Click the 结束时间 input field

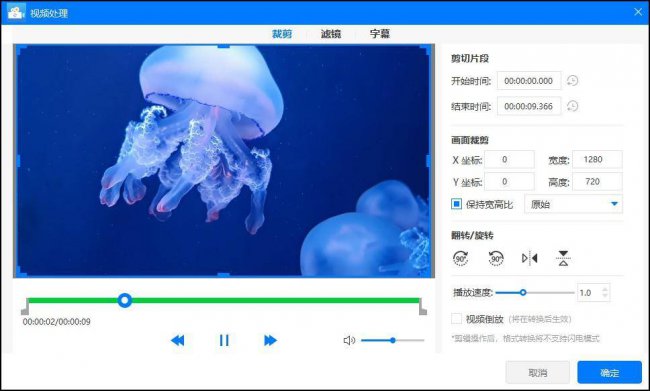529,106
